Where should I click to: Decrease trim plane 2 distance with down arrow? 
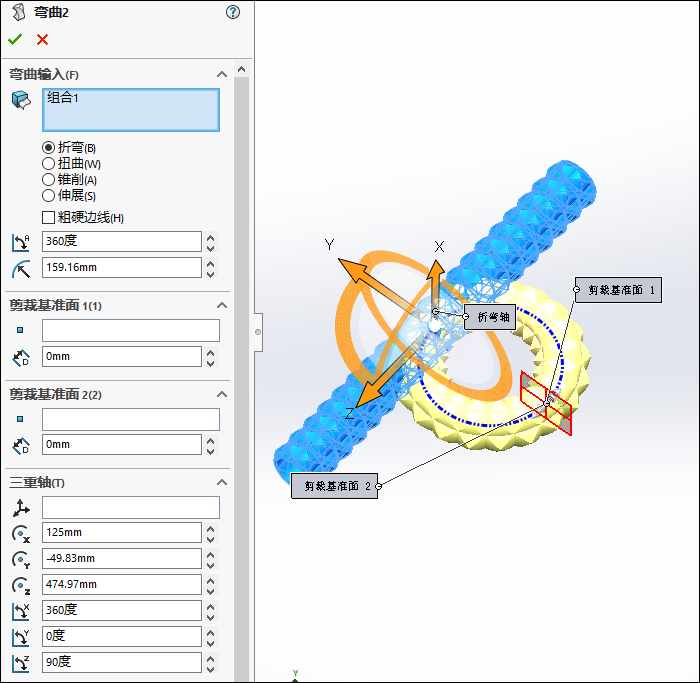211,450
